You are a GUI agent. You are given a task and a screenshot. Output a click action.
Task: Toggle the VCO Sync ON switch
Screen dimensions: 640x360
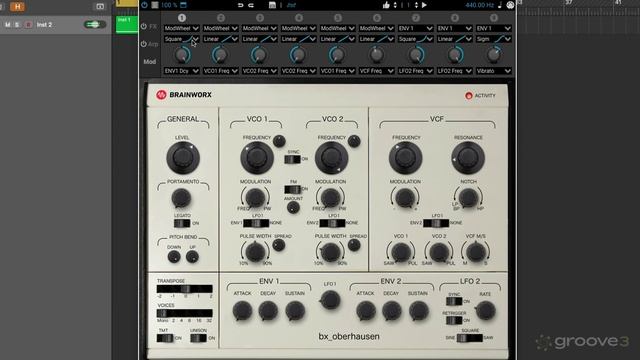point(292,159)
